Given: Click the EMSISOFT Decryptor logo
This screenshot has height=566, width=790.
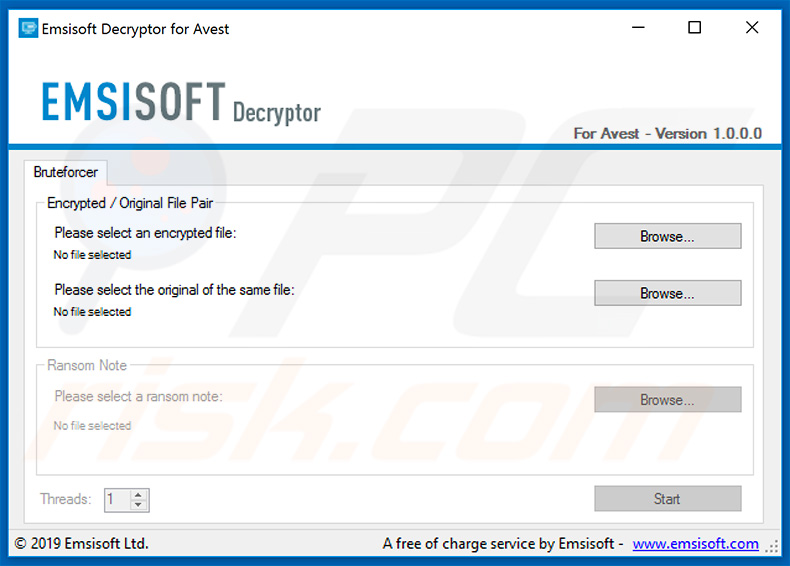Looking at the screenshot, I should pos(181,103).
